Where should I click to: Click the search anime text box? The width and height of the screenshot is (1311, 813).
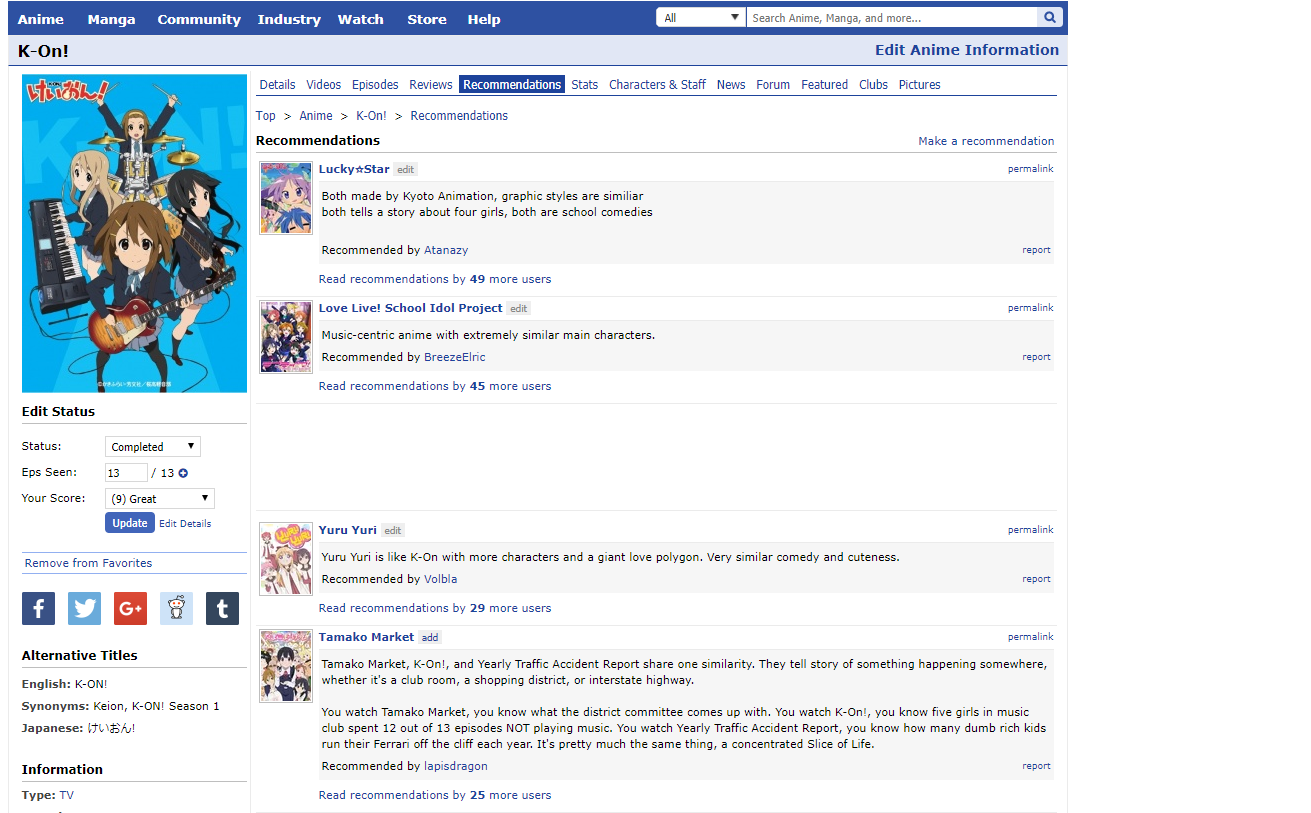tap(892, 18)
